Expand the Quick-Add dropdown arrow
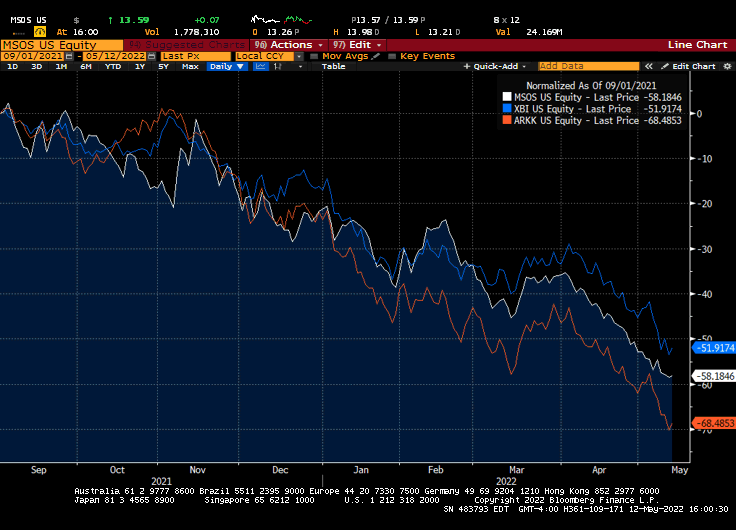736x530 pixels. [x=524, y=67]
